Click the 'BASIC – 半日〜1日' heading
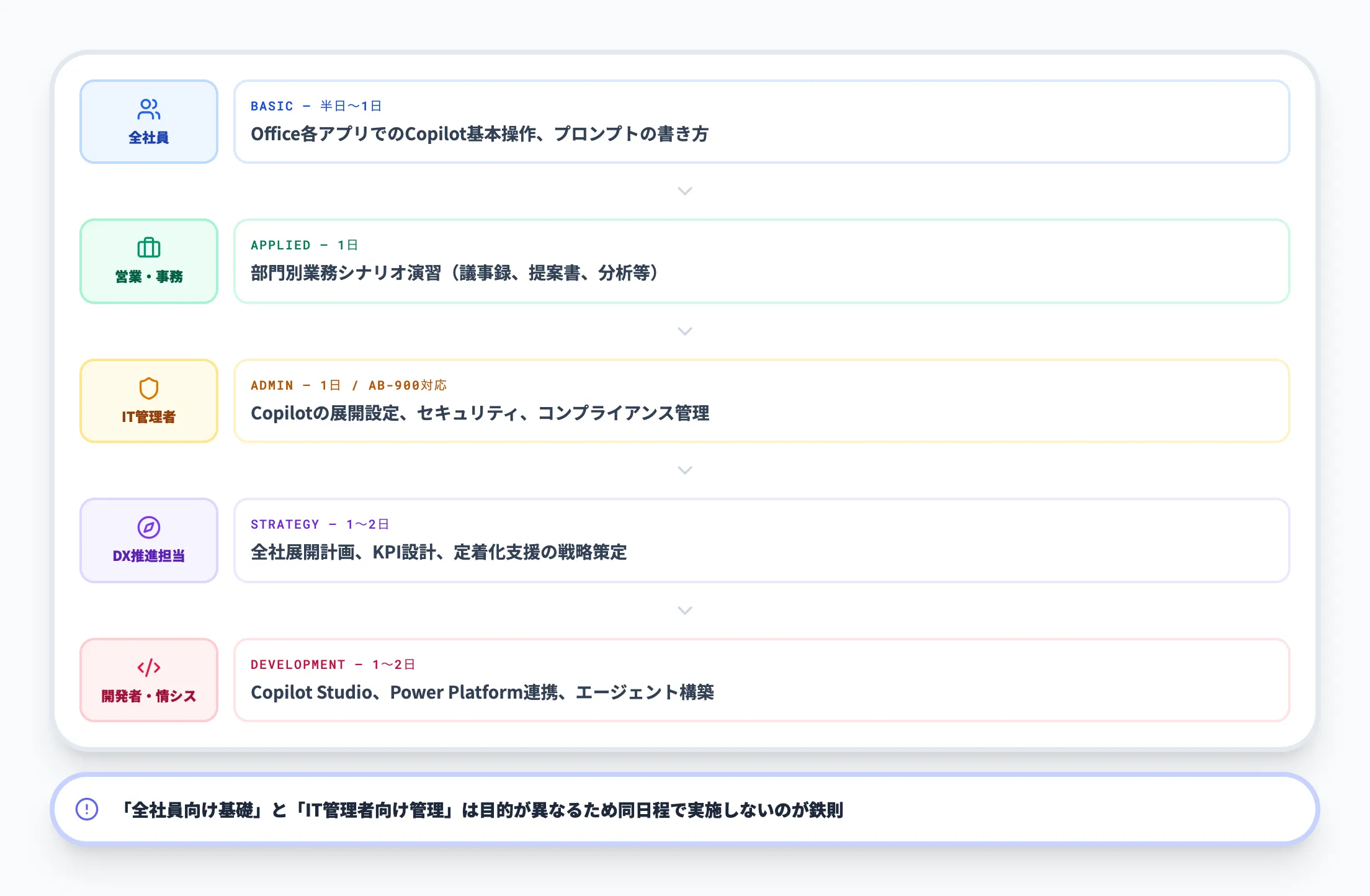 316,106
